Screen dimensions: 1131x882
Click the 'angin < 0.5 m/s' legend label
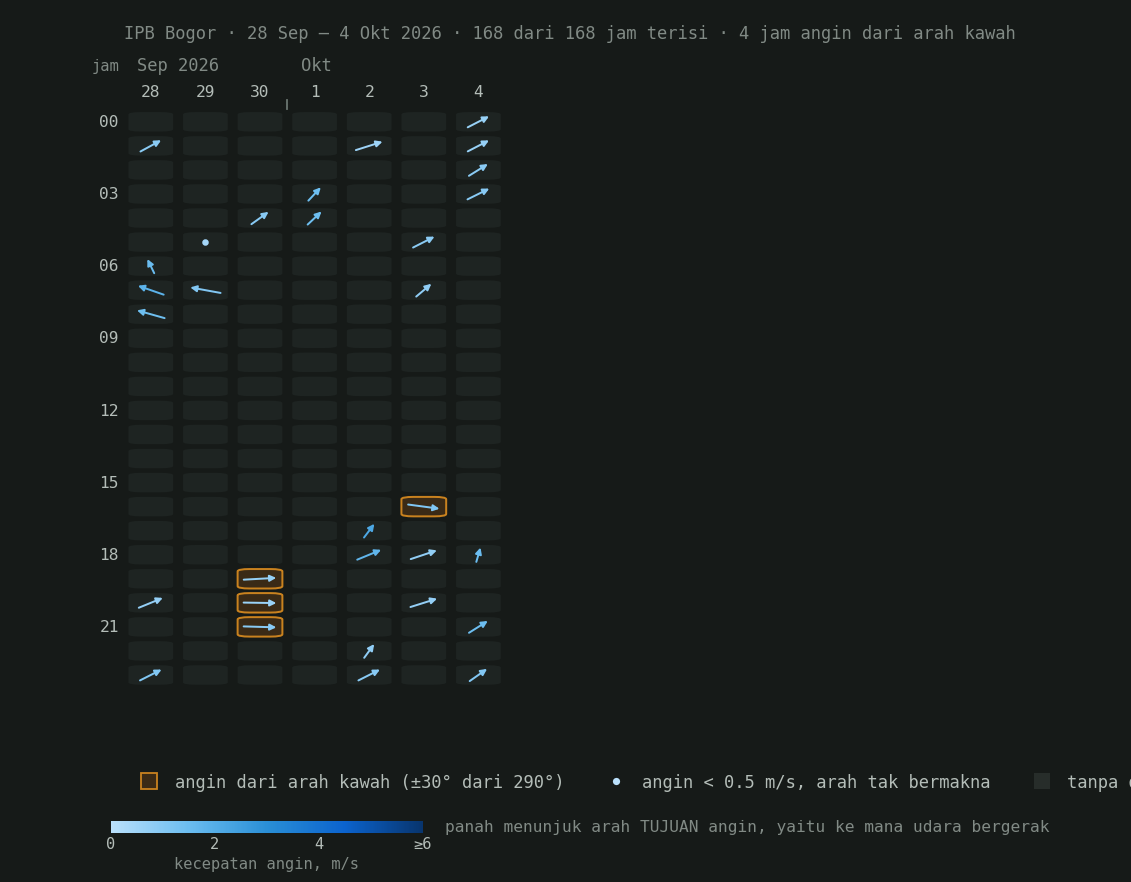tap(816, 782)
